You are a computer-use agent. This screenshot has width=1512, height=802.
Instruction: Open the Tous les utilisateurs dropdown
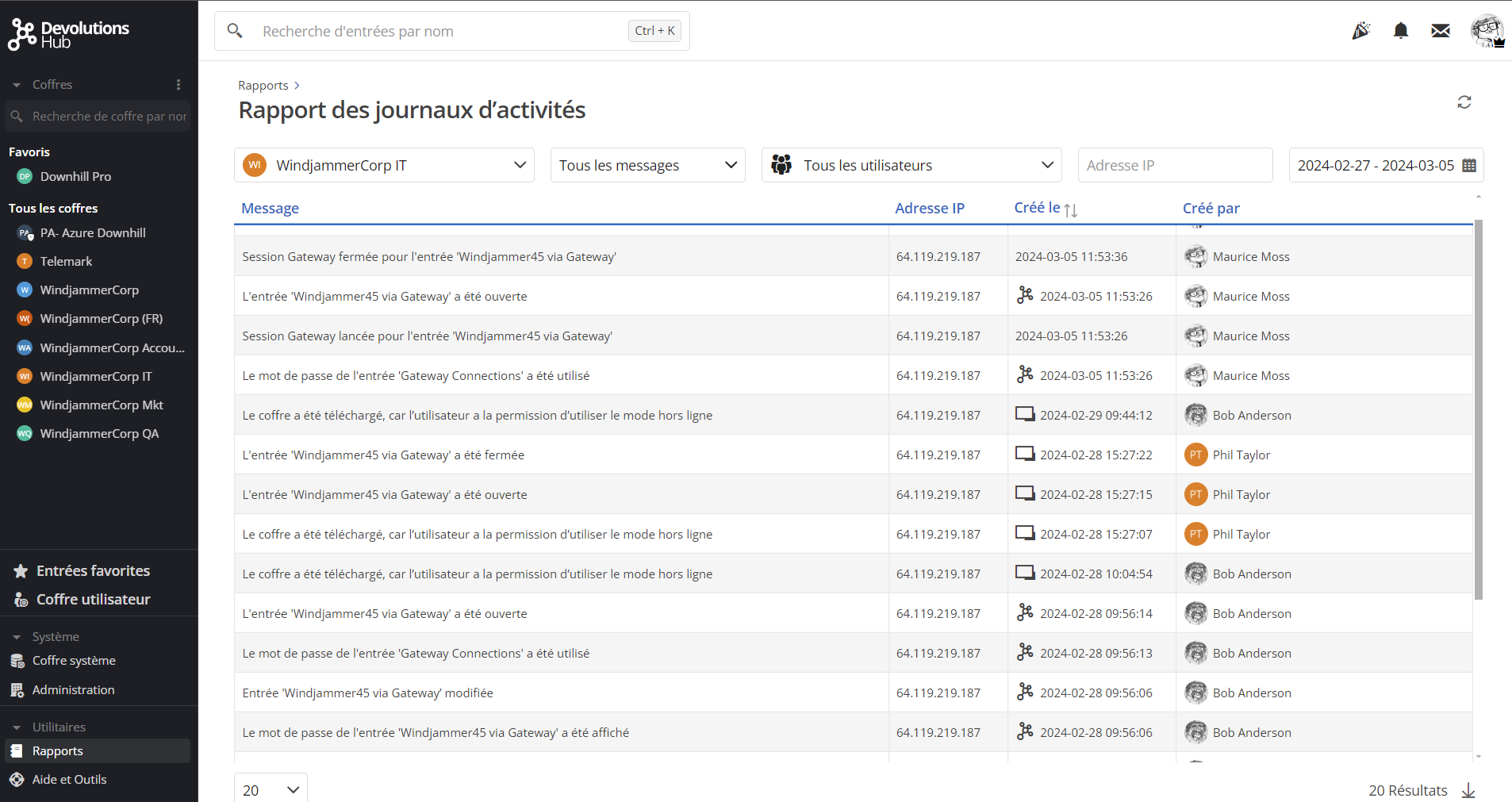click(x=911, y=165)
